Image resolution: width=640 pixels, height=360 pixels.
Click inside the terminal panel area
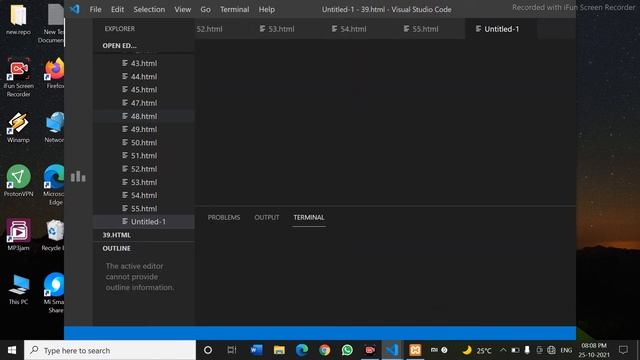386,276
